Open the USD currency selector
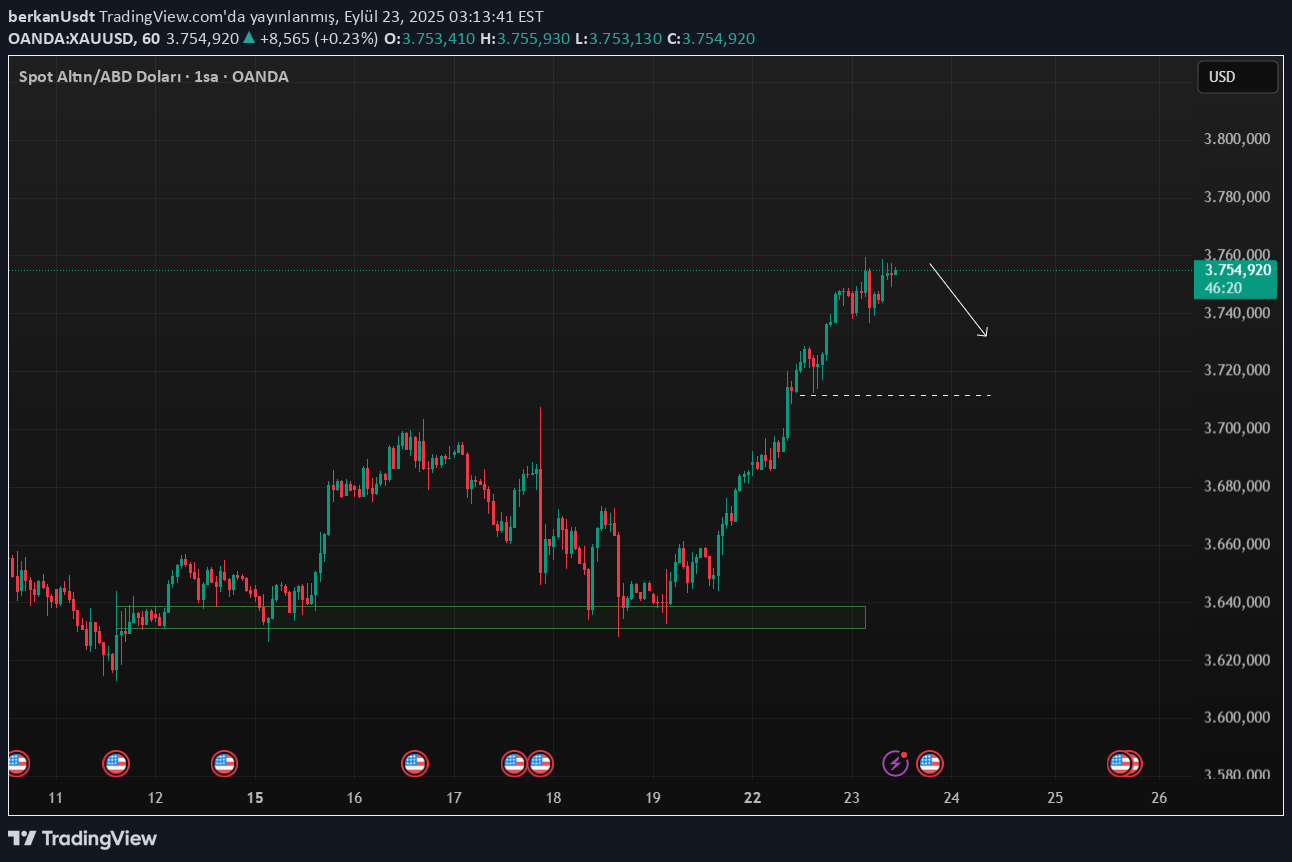This screenshot has height=862, width=1292. (x=1237, y=77)
